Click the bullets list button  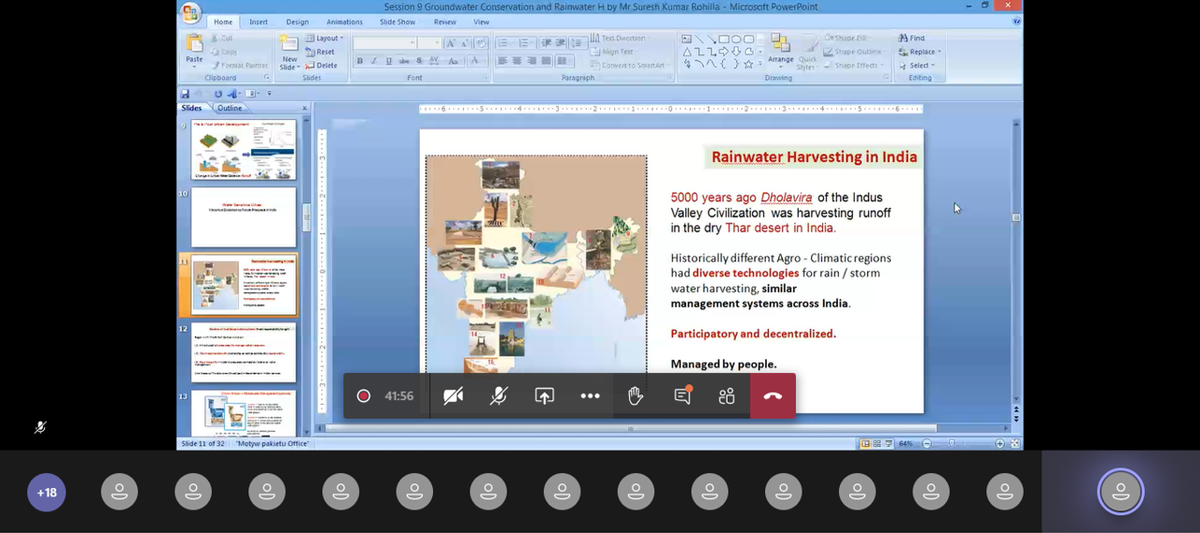(x=507, y=43)
